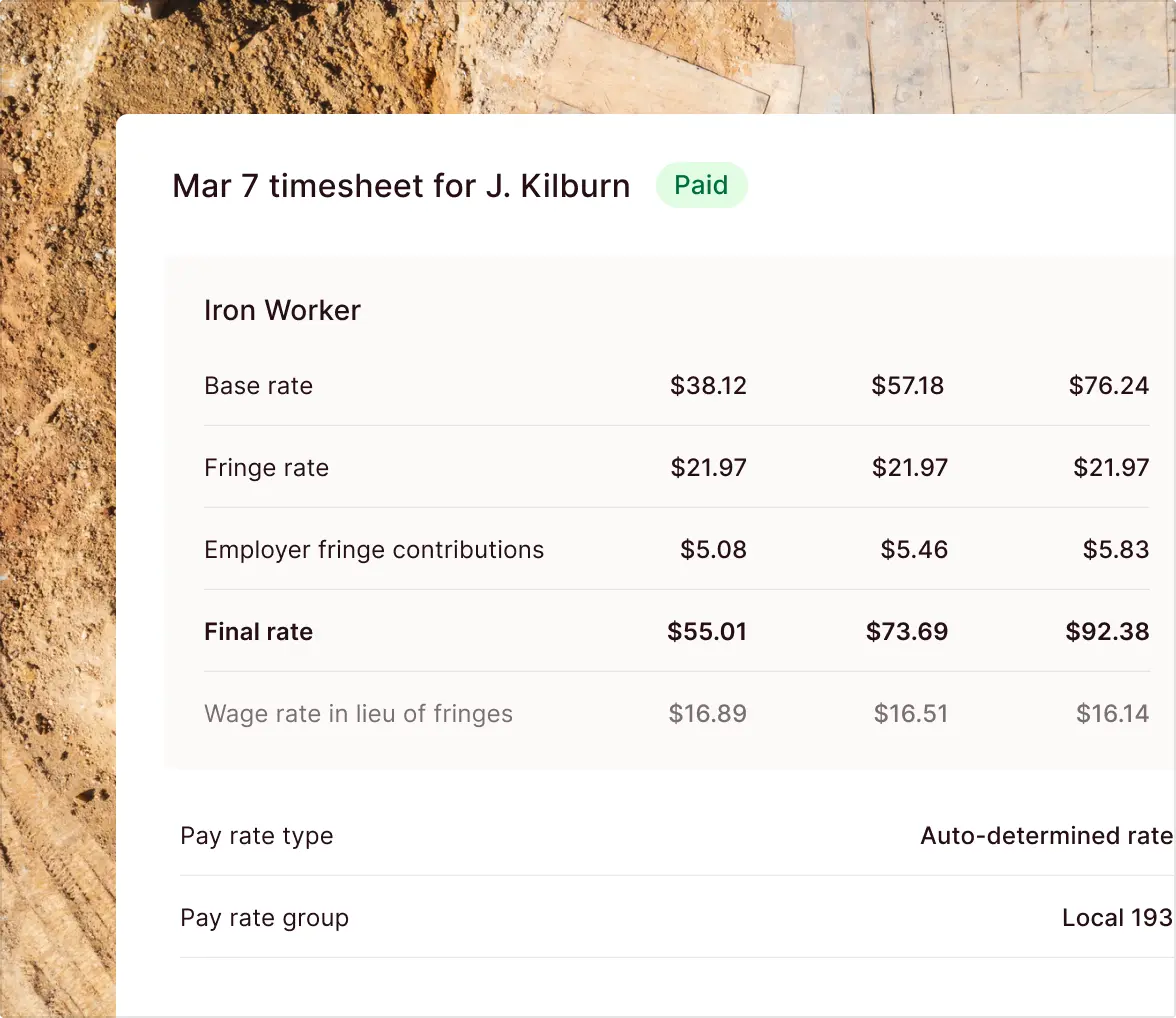Click the Base rate label
Screen dimensions: 1176x1018
click(x=258, y=386)
